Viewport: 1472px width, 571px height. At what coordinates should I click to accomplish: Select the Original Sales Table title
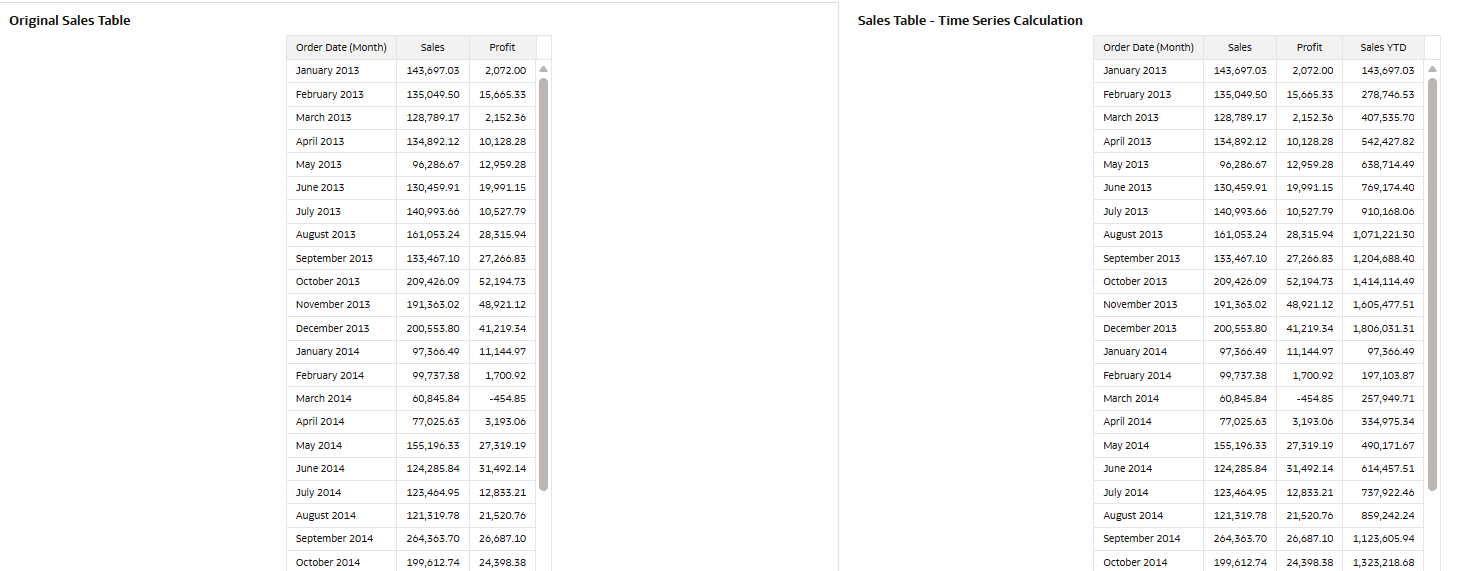pos(70,20)
